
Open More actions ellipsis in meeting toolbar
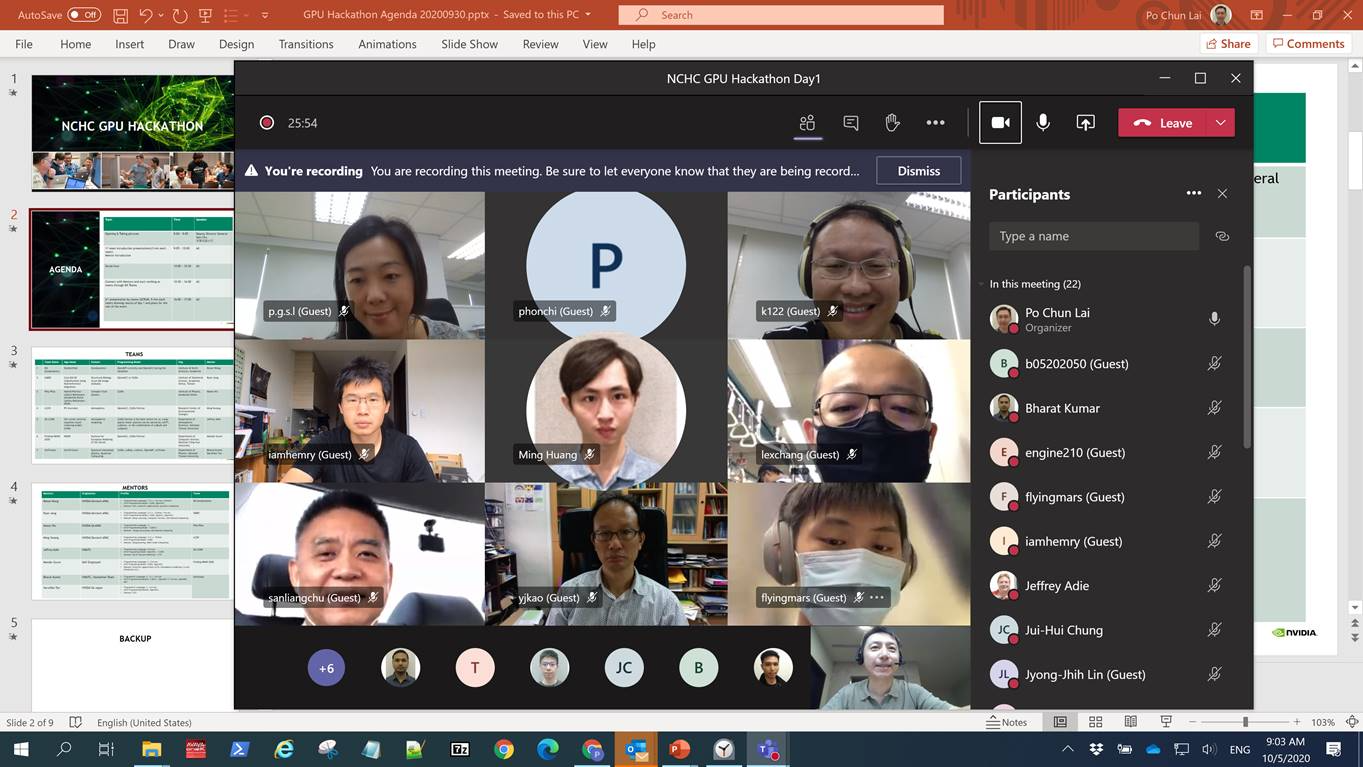point(935,123)
